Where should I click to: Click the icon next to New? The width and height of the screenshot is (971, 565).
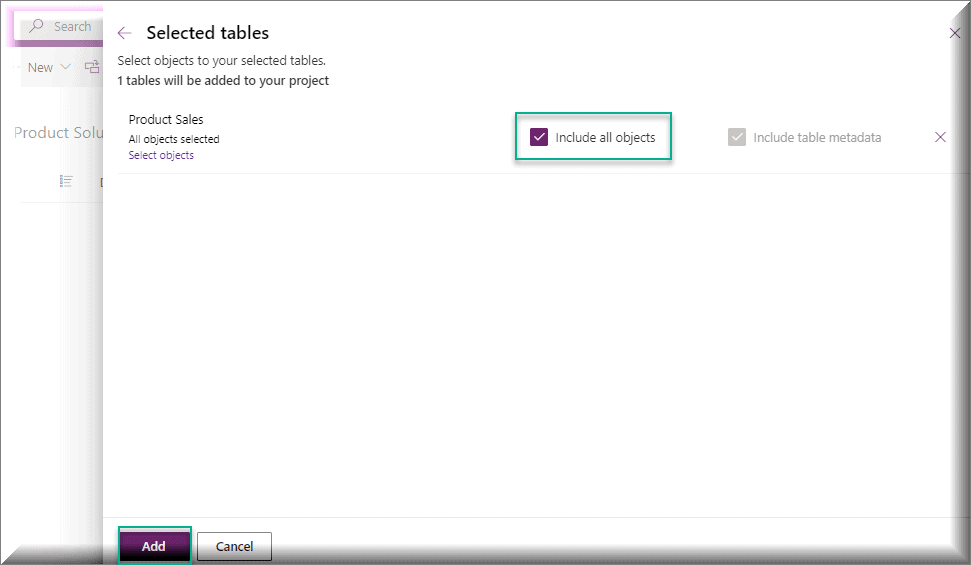click(92, 68)
